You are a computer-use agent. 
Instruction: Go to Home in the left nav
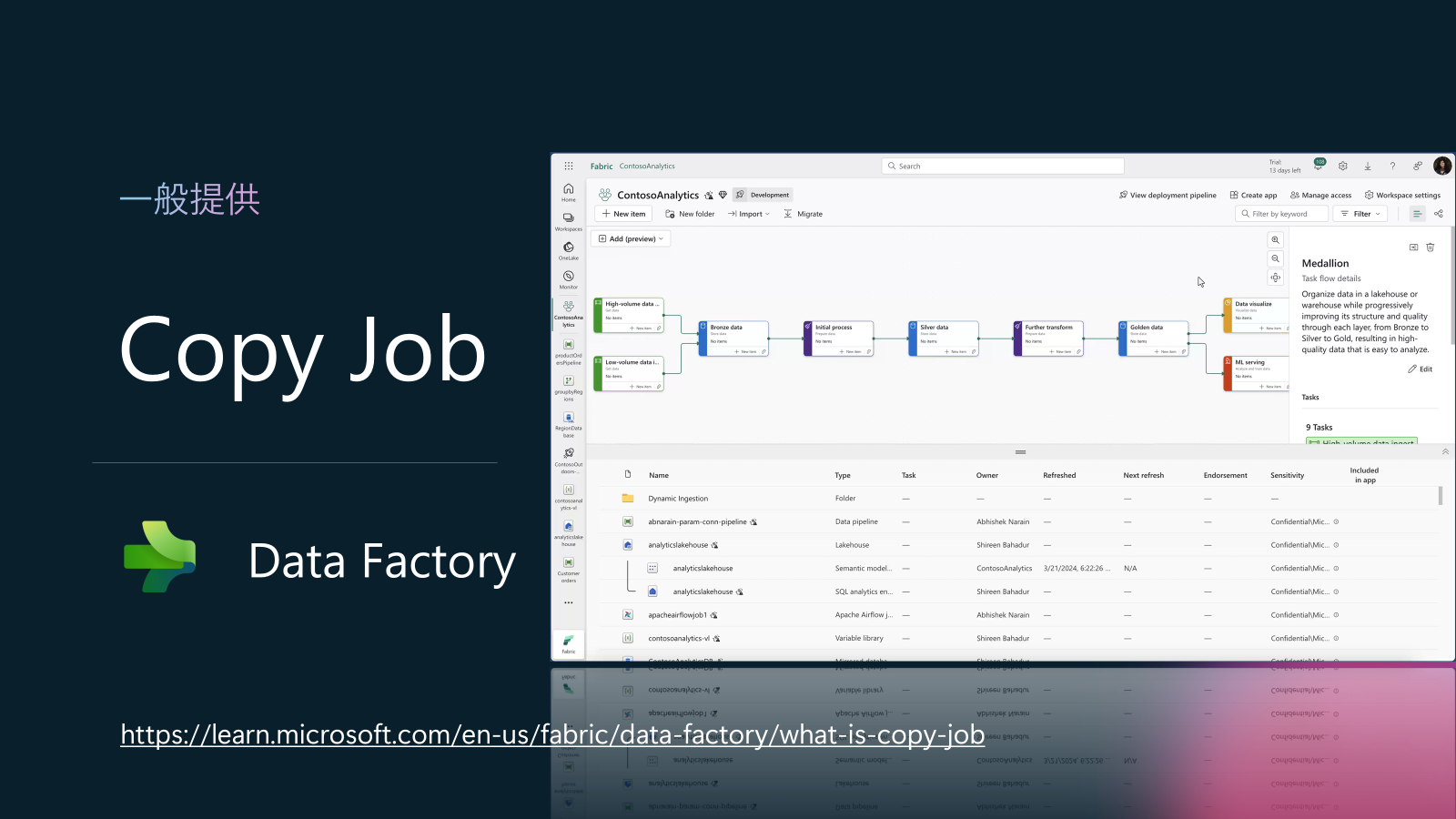pos(569,192)
